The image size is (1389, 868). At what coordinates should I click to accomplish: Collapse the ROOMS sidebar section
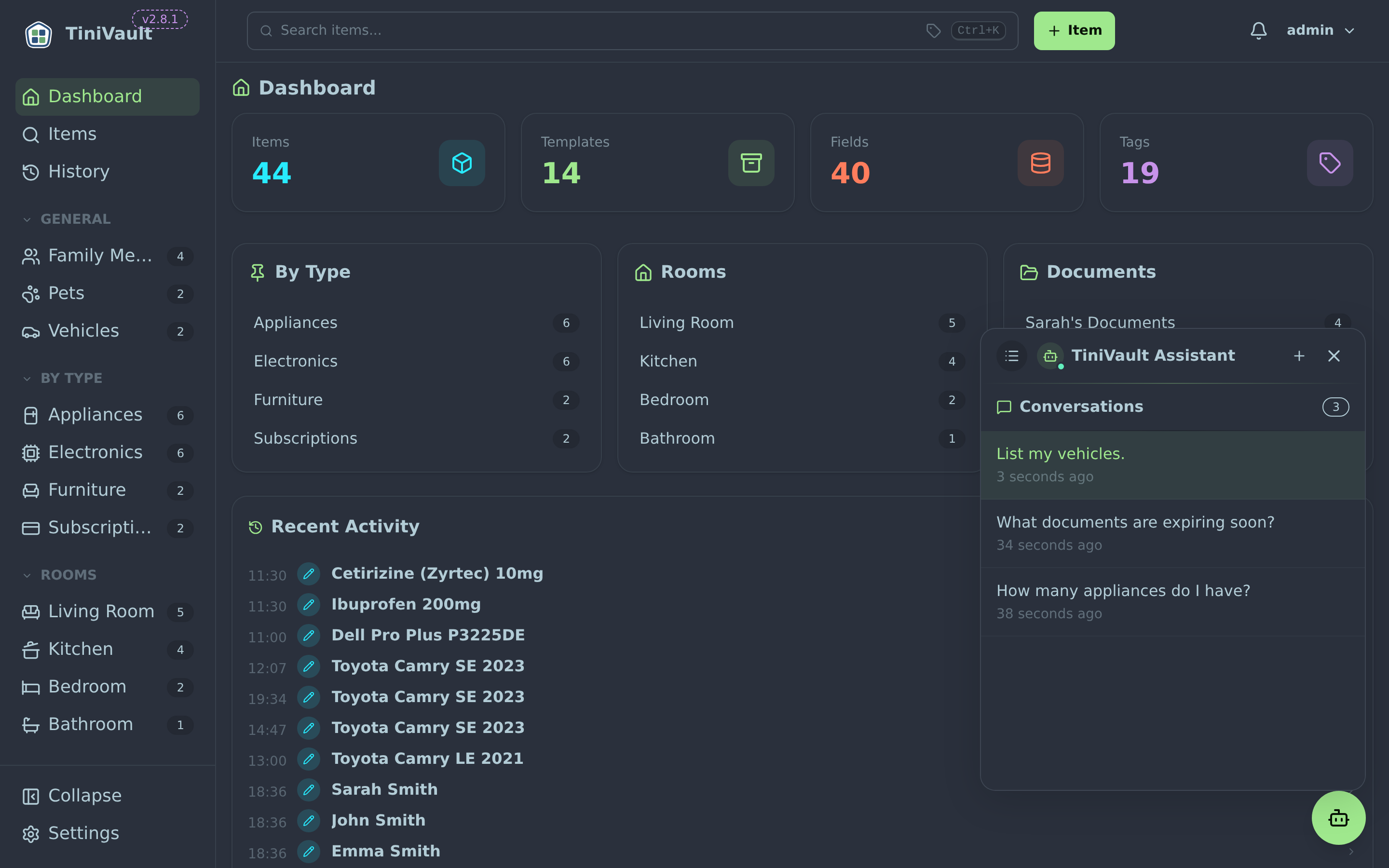(x=59, y=575)
